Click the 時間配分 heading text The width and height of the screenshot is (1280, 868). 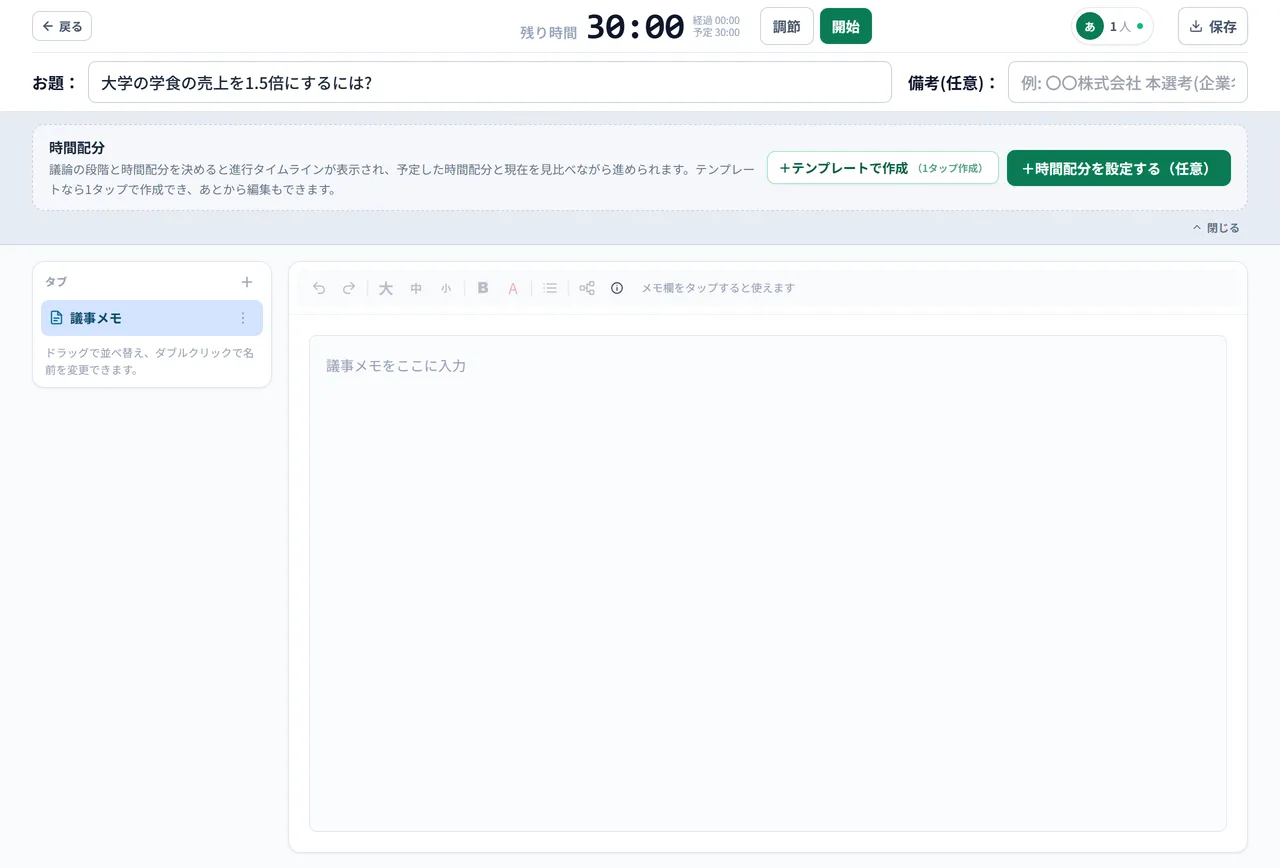[77, 147]
